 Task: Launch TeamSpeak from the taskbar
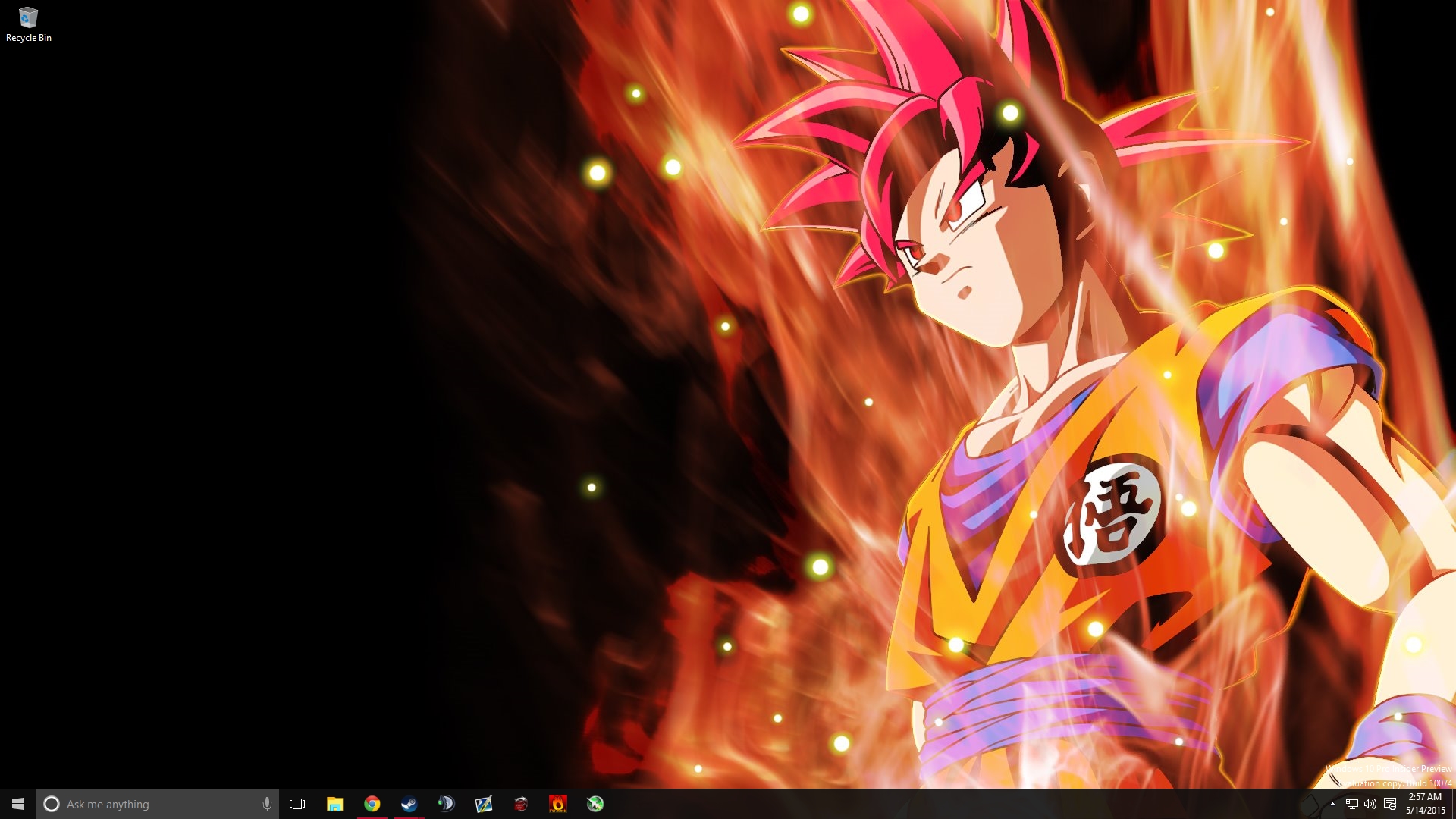click(446, 804)
